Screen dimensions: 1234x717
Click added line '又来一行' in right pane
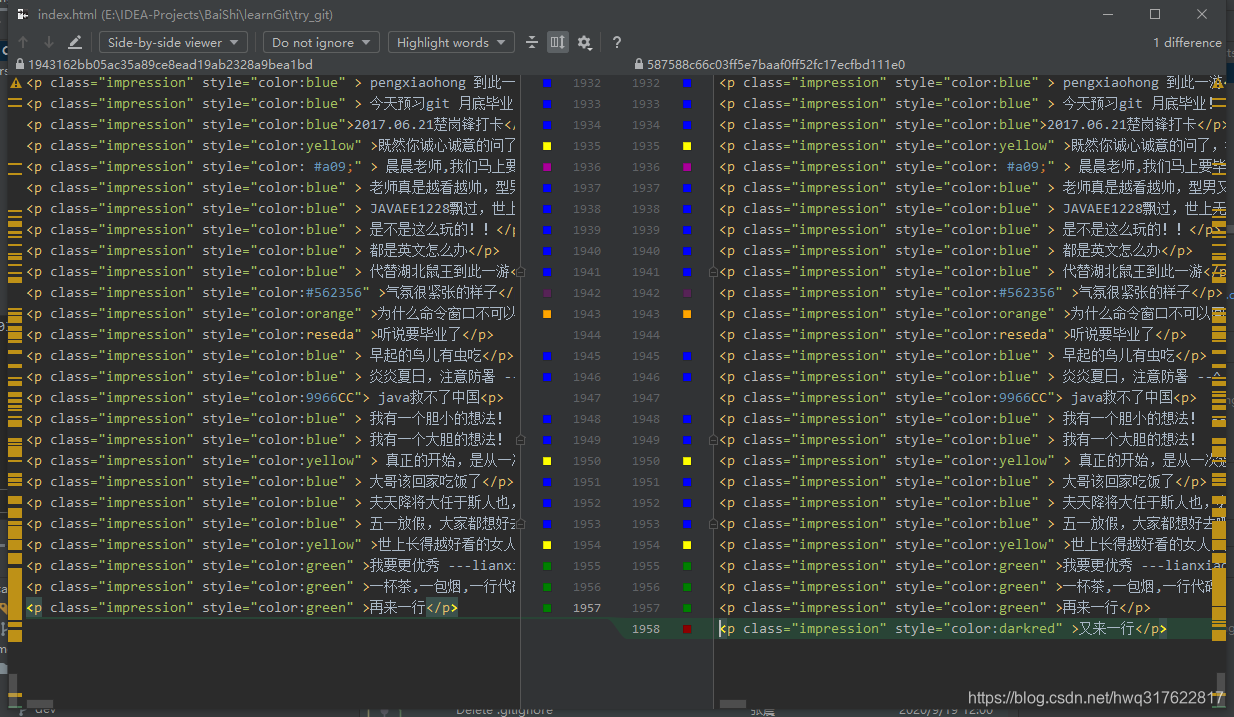pyautogui.click(x=943, y=629)
